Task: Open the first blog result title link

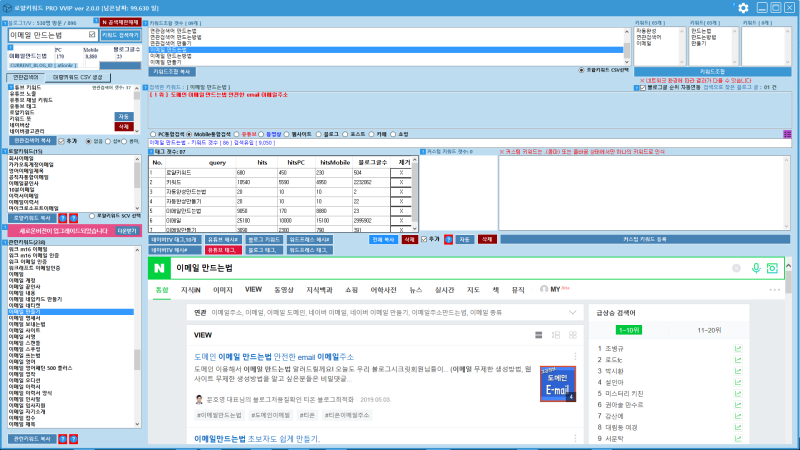Action: coord(273,357)
